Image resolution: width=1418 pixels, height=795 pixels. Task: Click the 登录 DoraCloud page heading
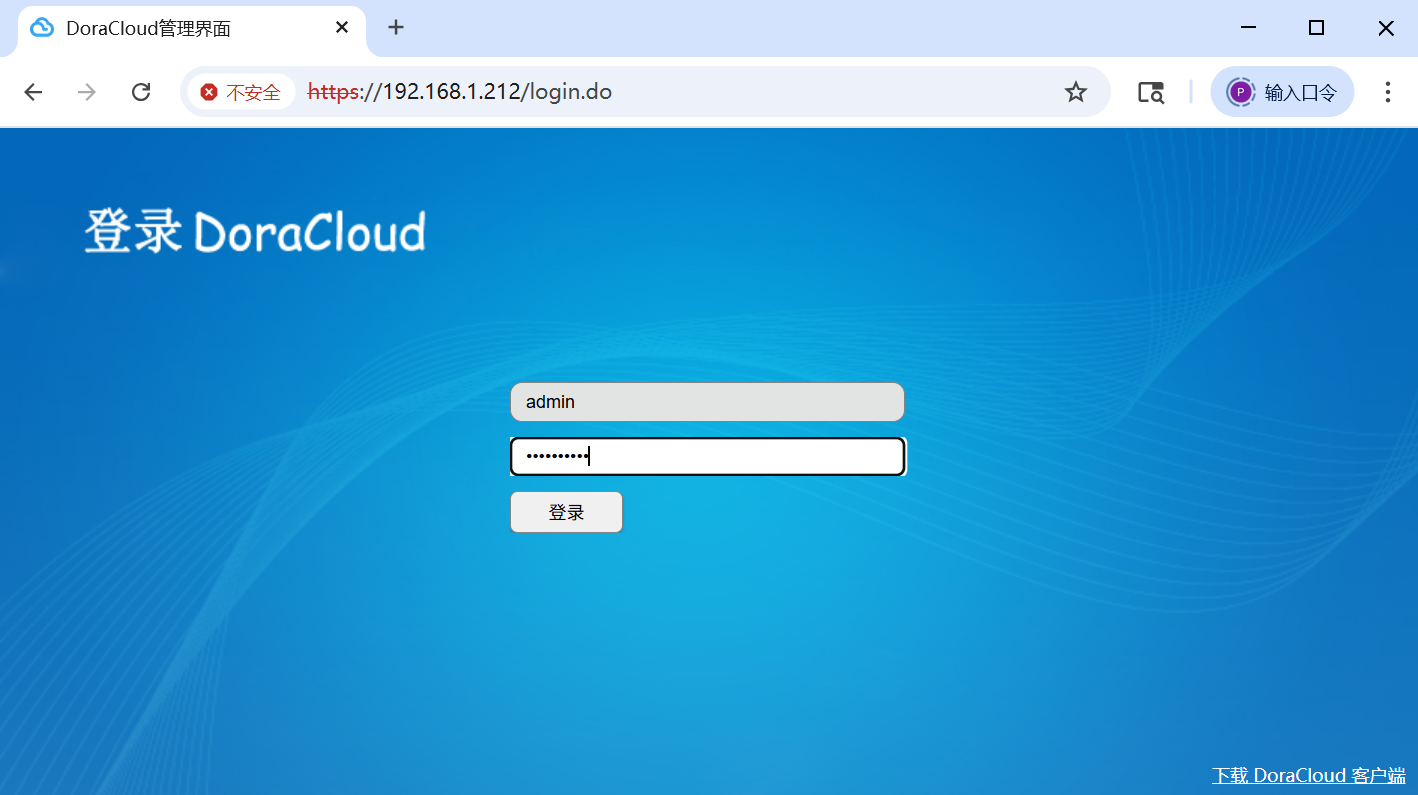[x=255, y=231]
